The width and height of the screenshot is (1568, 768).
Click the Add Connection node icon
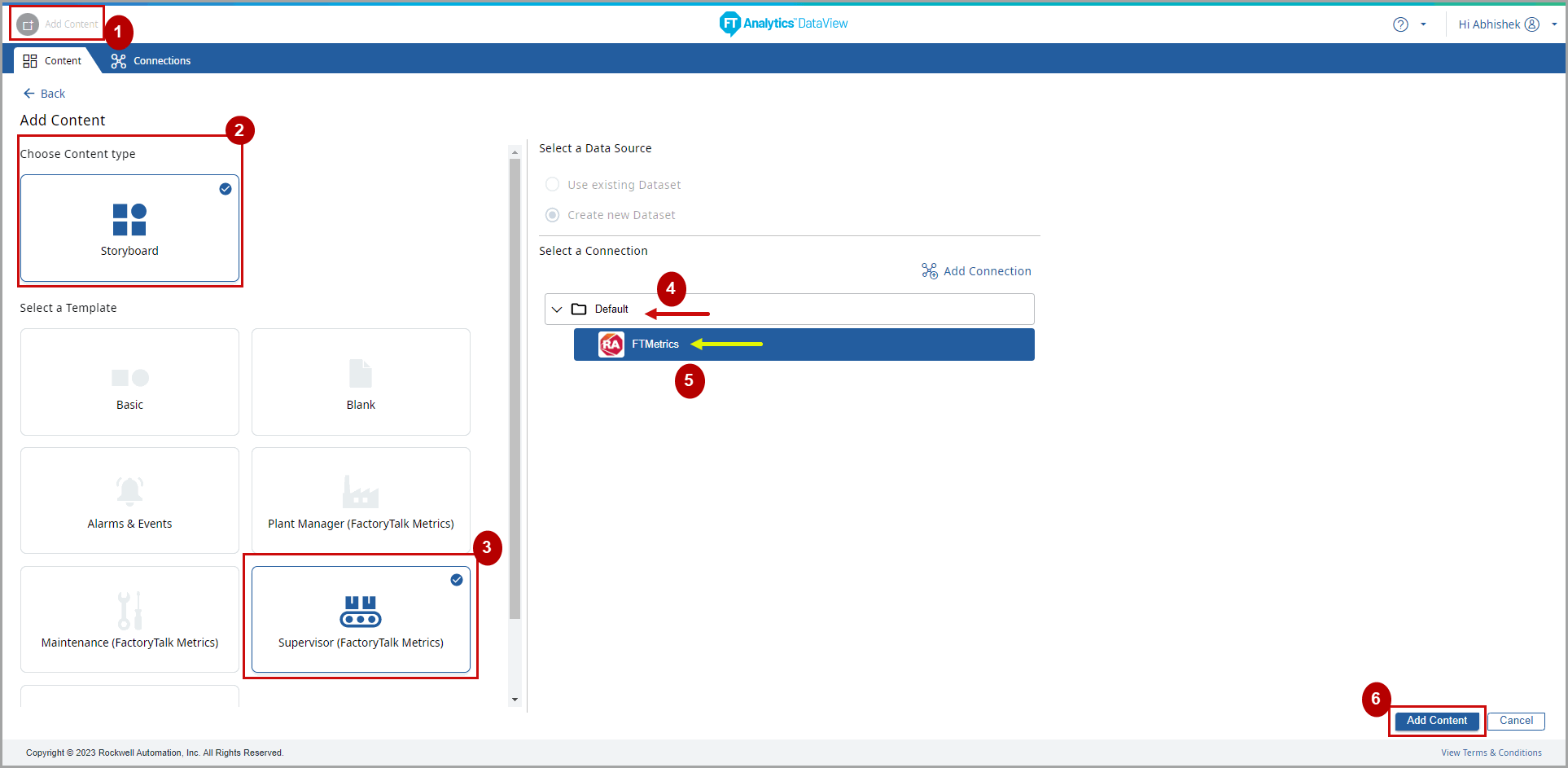(x=929, y=271)
